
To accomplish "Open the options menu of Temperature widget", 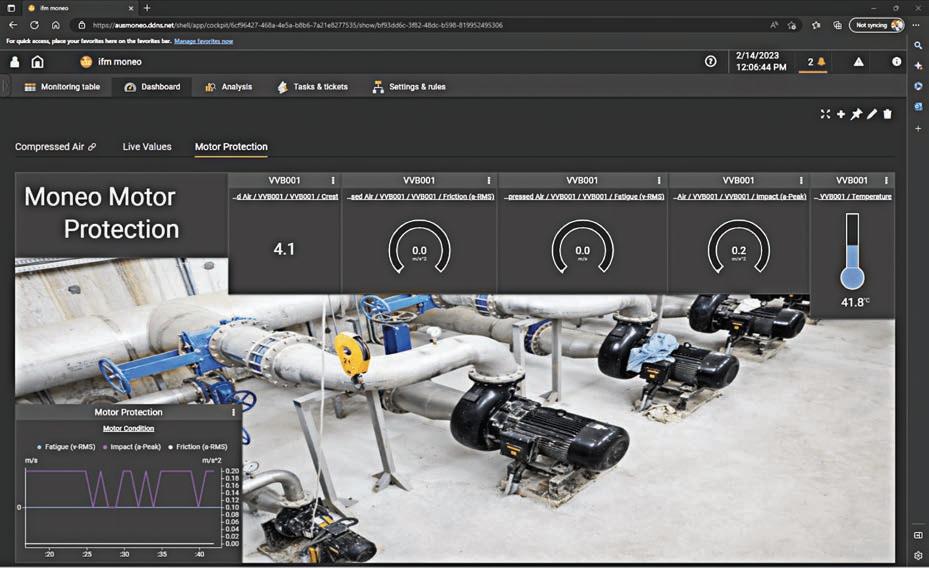I will click(x=887, y=181).
